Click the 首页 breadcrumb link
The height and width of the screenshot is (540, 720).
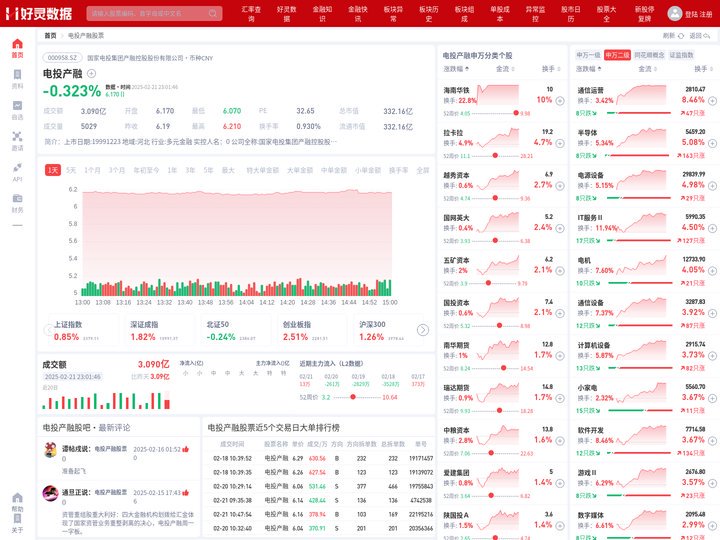pos(50,35)
